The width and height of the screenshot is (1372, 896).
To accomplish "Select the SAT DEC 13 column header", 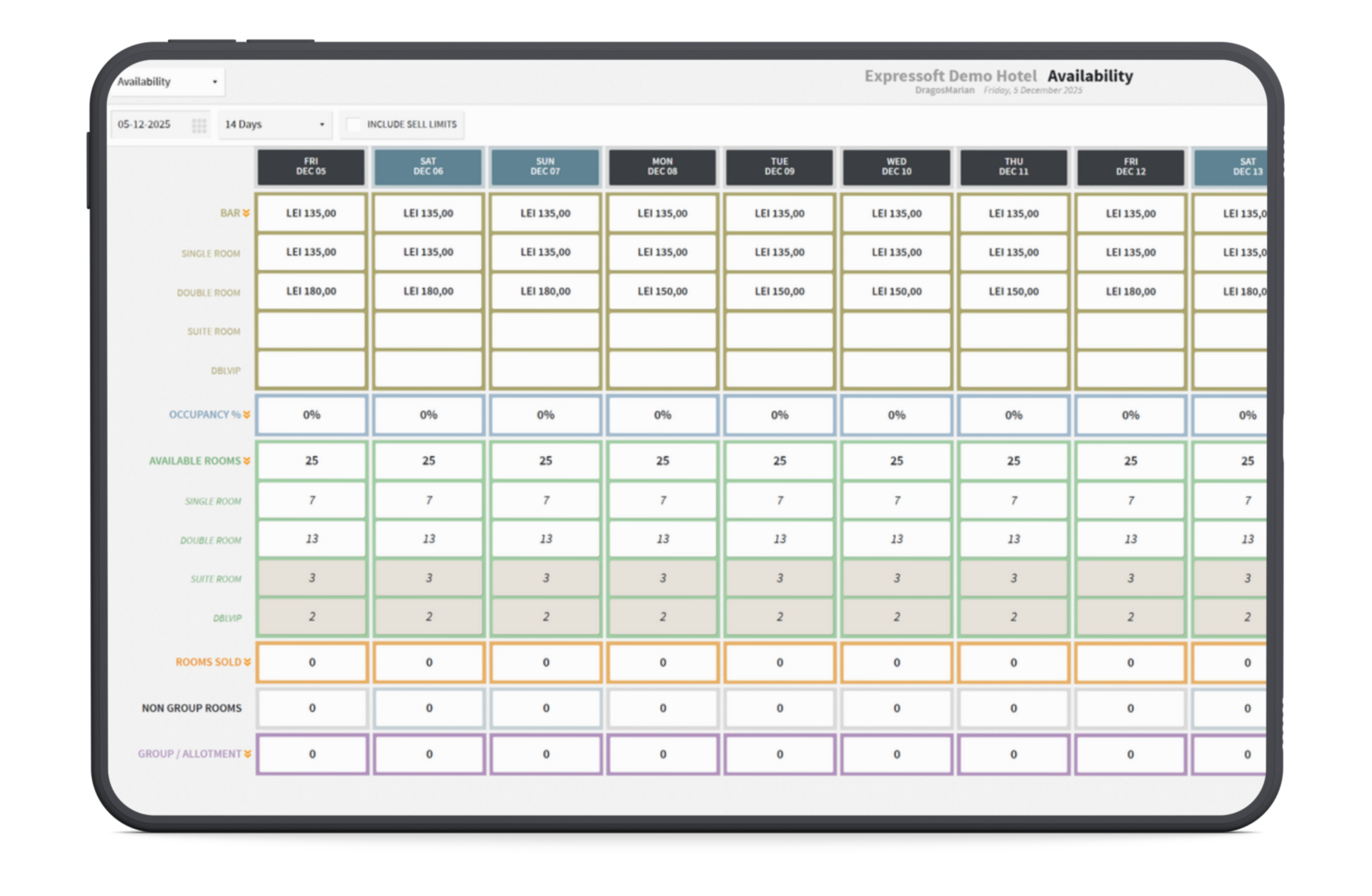I will point(1247,166).
